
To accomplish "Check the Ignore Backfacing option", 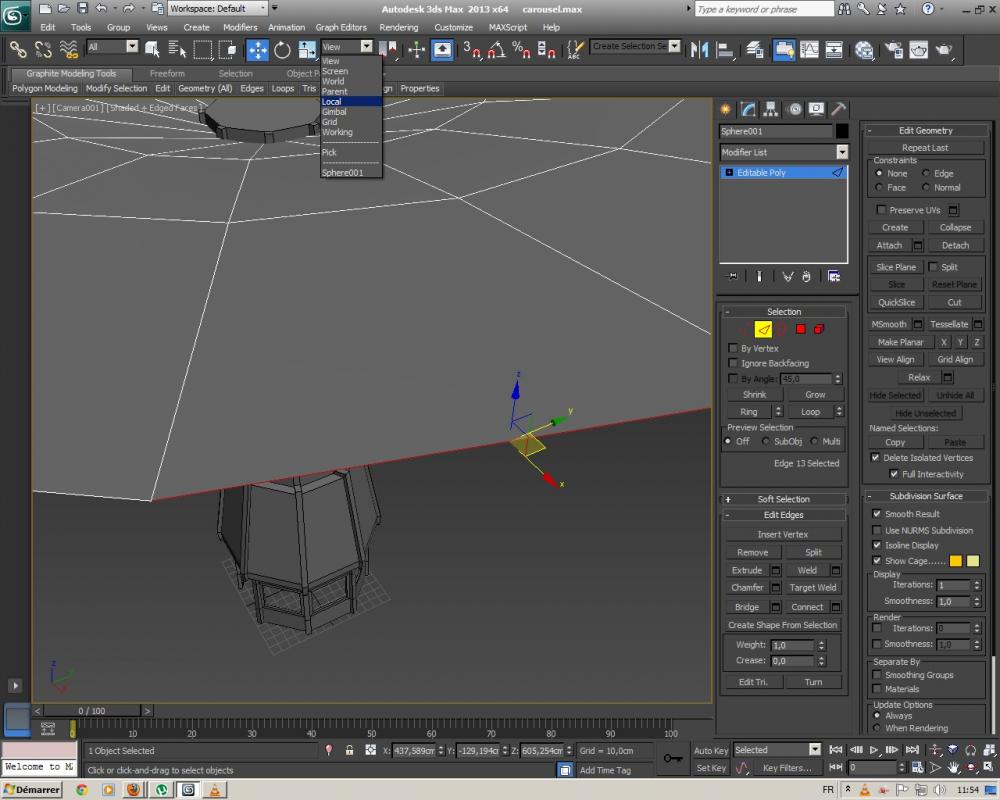I will click(733, 363).
